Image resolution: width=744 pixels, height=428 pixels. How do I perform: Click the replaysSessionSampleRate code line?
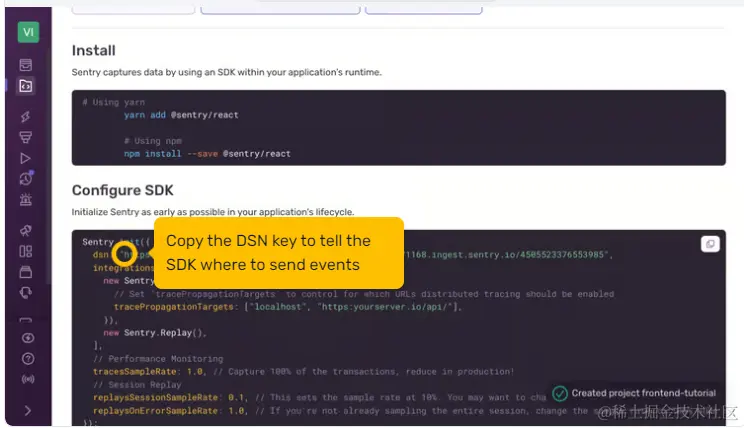tap(319, 398)
